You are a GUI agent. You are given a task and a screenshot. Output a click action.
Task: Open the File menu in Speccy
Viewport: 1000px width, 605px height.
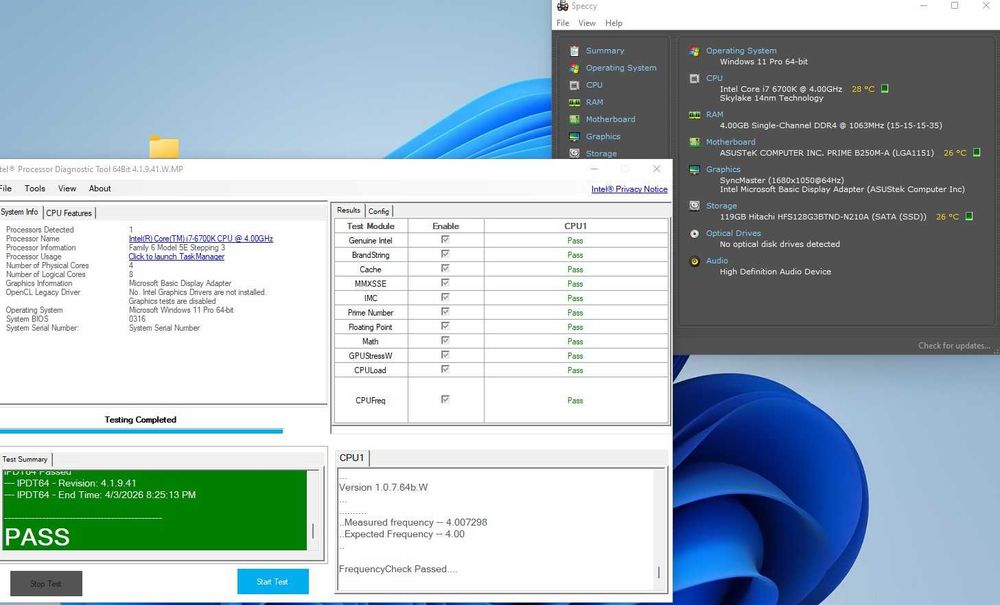[x=562, y=23]
